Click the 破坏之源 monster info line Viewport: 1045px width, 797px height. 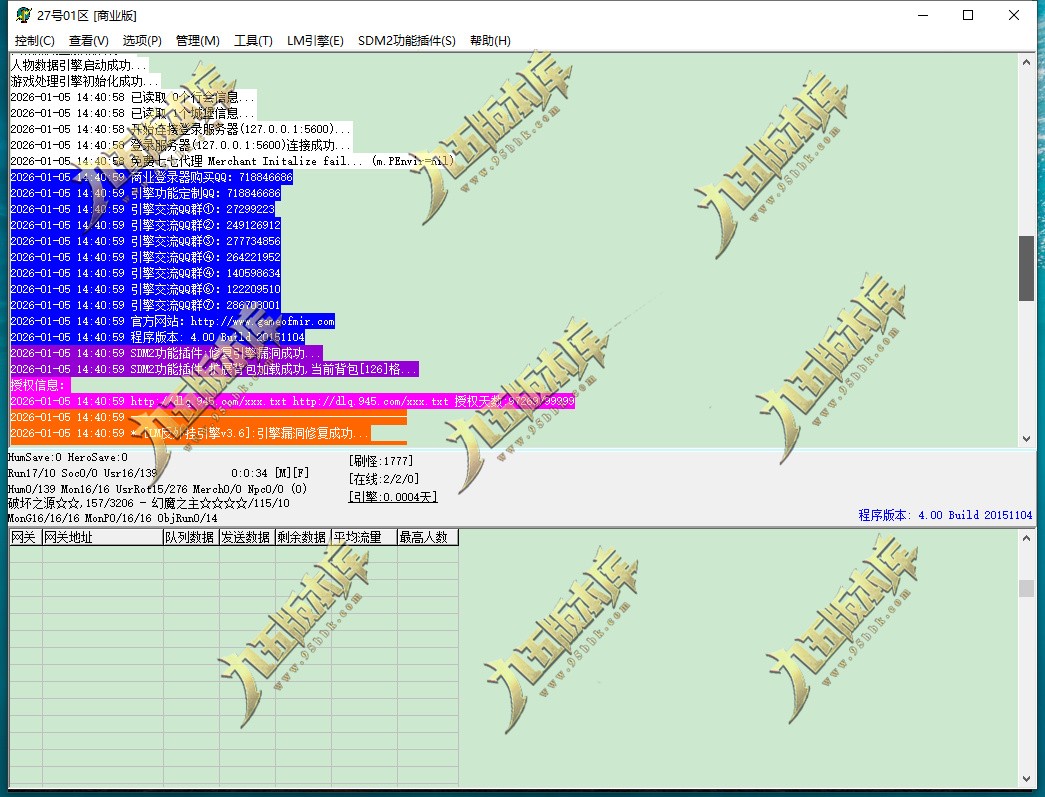(149, 503)
